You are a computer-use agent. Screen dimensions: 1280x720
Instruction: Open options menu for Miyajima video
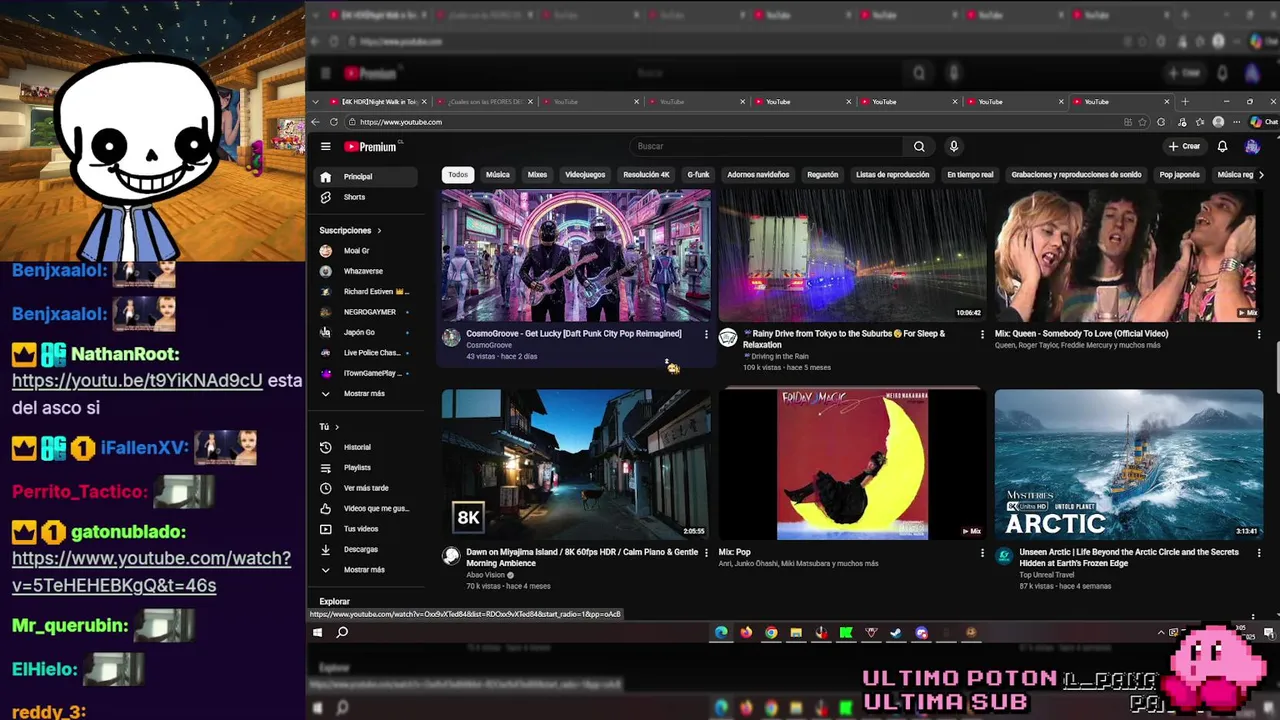pos(706,552)
